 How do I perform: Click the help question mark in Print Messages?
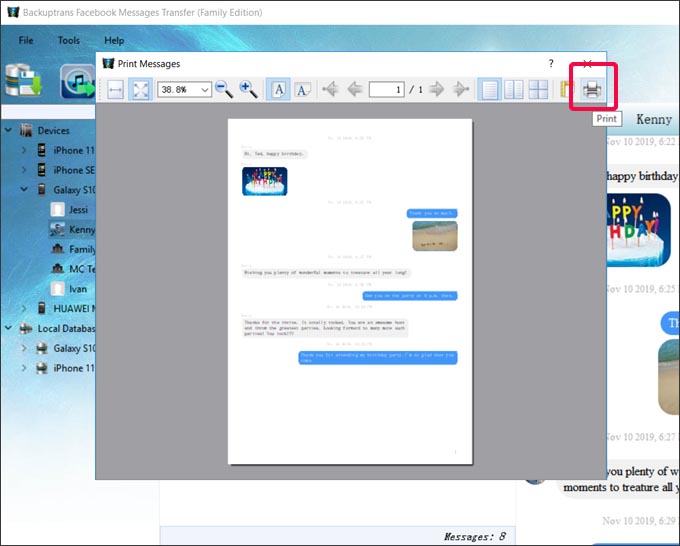click(x=551, y=63)
